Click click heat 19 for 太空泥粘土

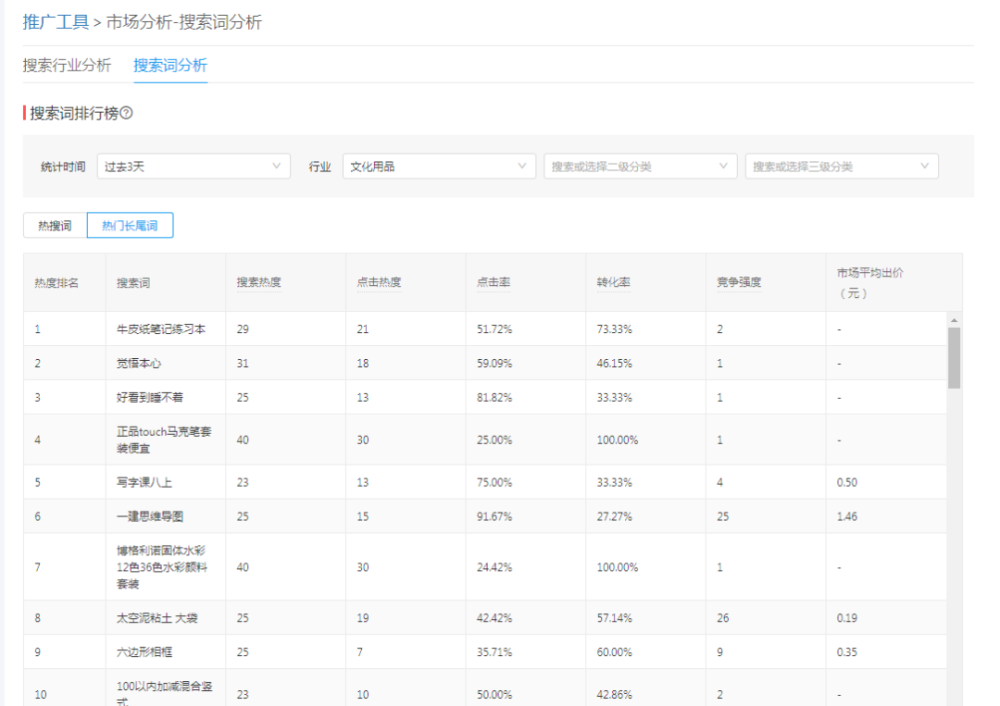click(x=362, y=618)
